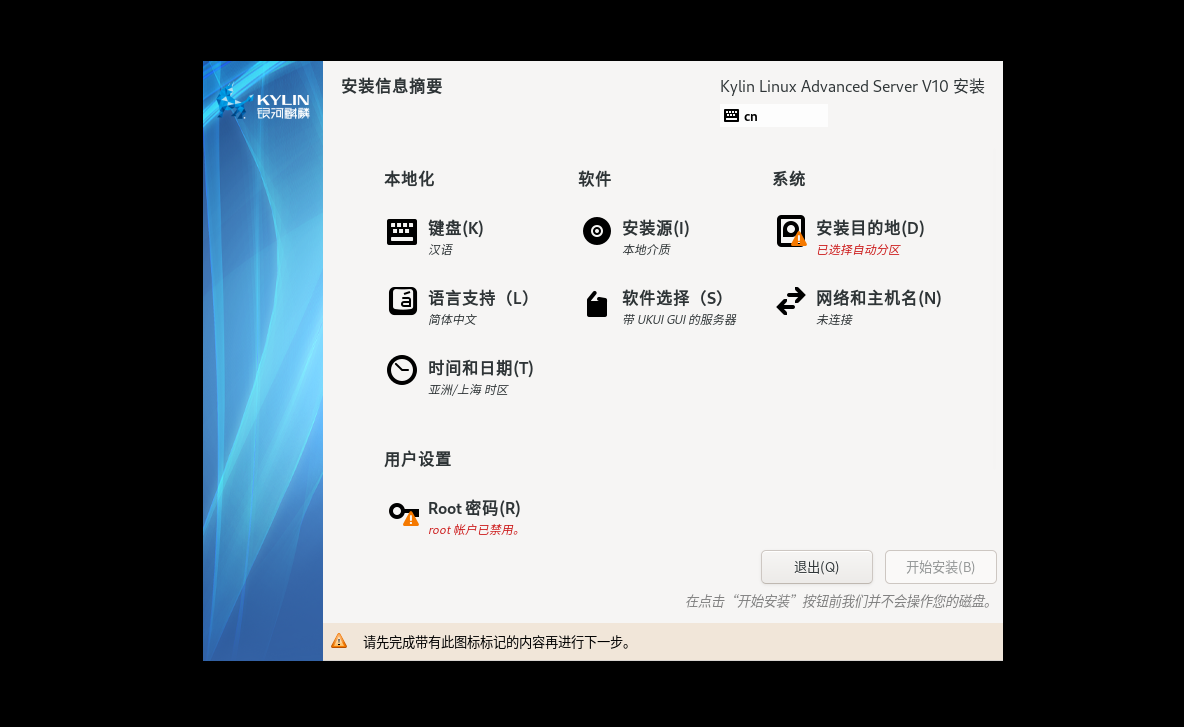Click the text 本地介质
Image resolution: width=1184 pixels, height=727 pixels.
pos(646,250)
